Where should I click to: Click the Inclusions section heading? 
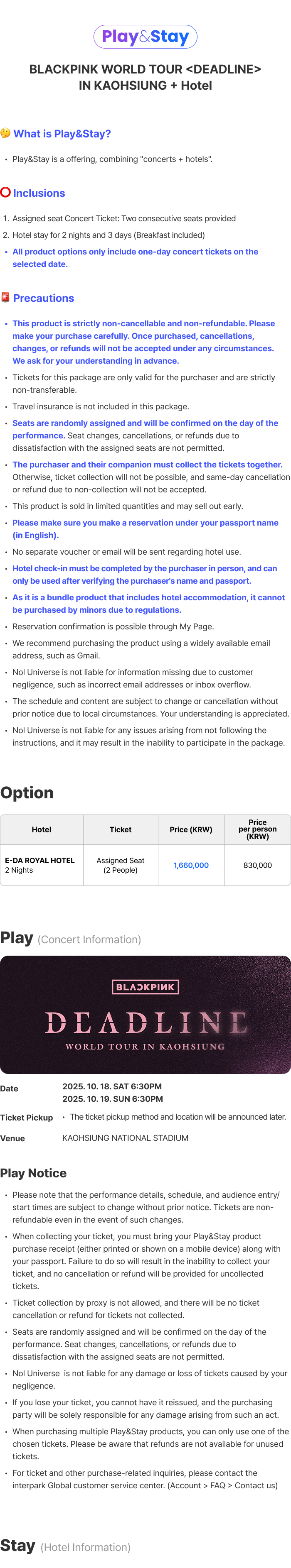coord(39,193)
